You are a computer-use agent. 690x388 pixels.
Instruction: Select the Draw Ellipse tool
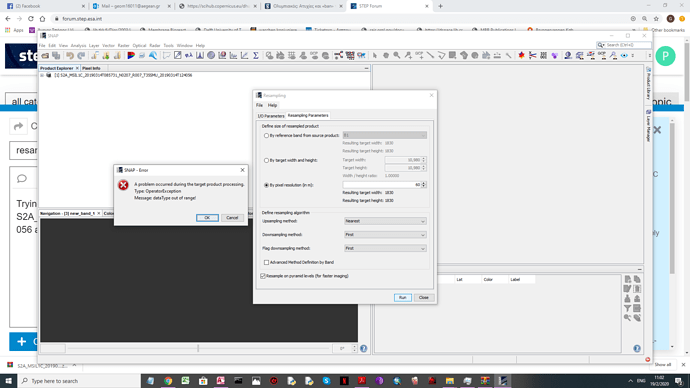(x=475, y=55)
